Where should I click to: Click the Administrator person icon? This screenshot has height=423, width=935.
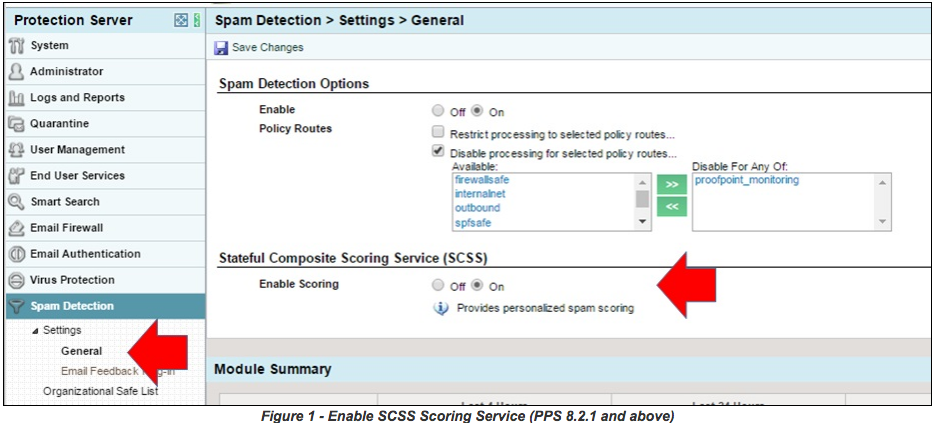click(x=16, y=72)
